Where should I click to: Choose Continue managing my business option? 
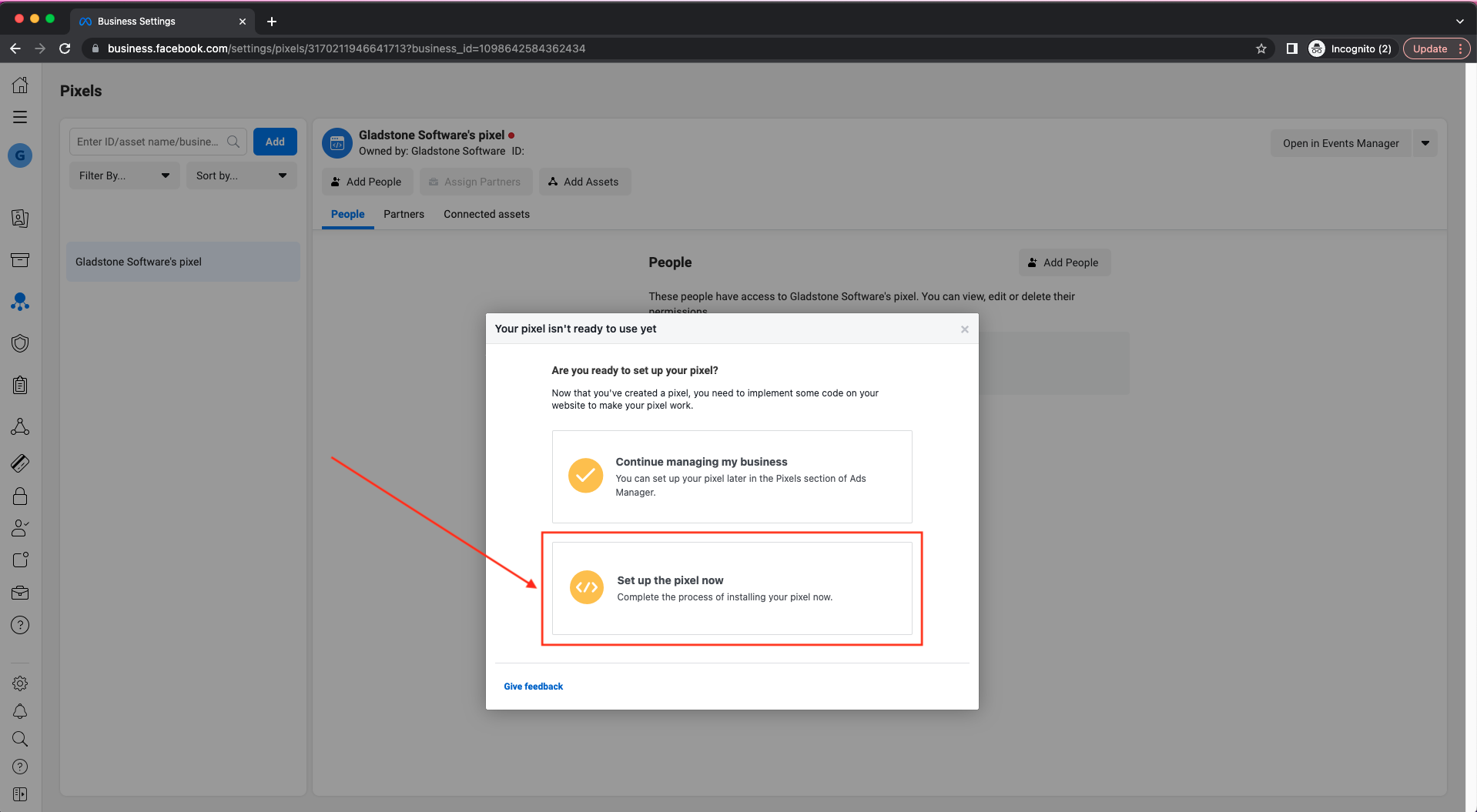732,476
